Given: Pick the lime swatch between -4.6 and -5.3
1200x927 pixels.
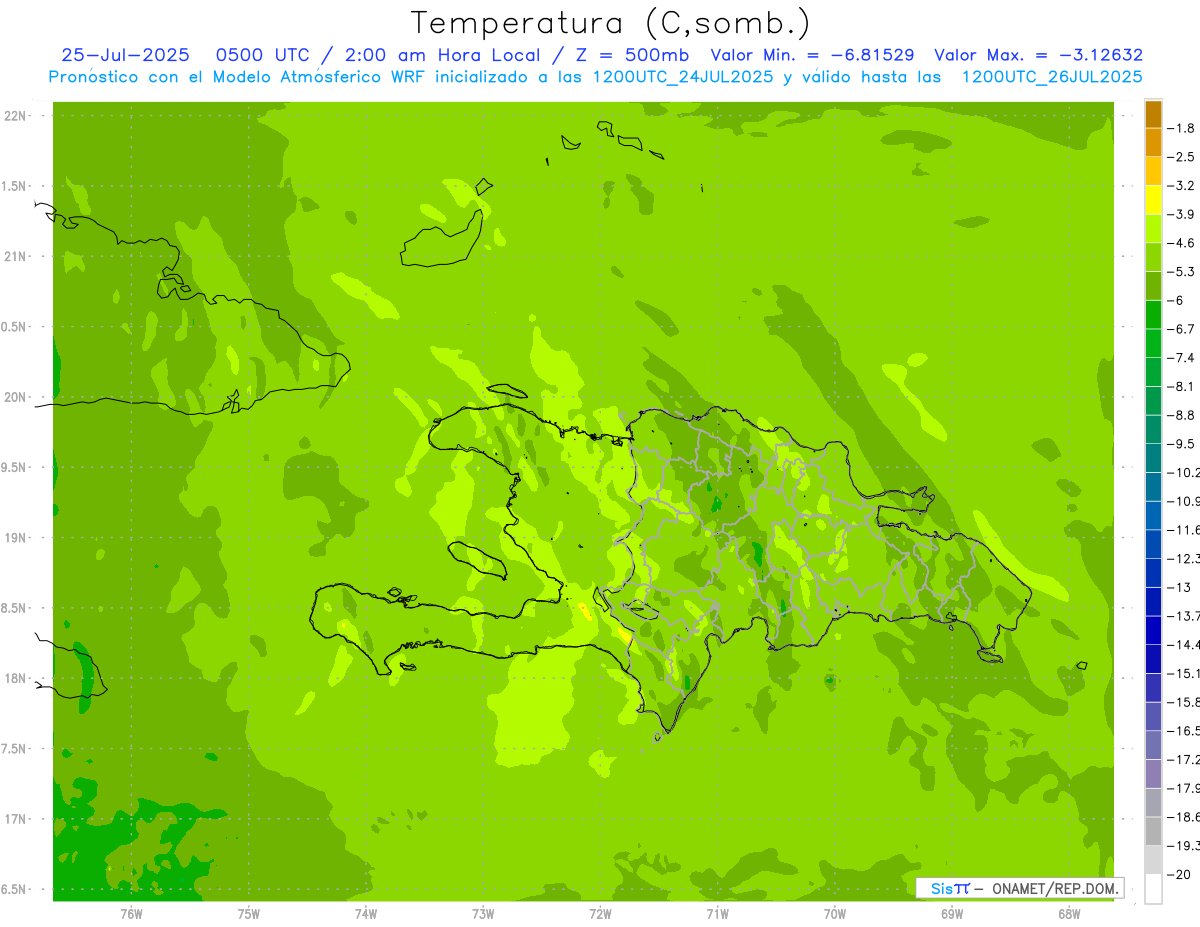Looking at the screenshot, I should [x=1153, y=257].
